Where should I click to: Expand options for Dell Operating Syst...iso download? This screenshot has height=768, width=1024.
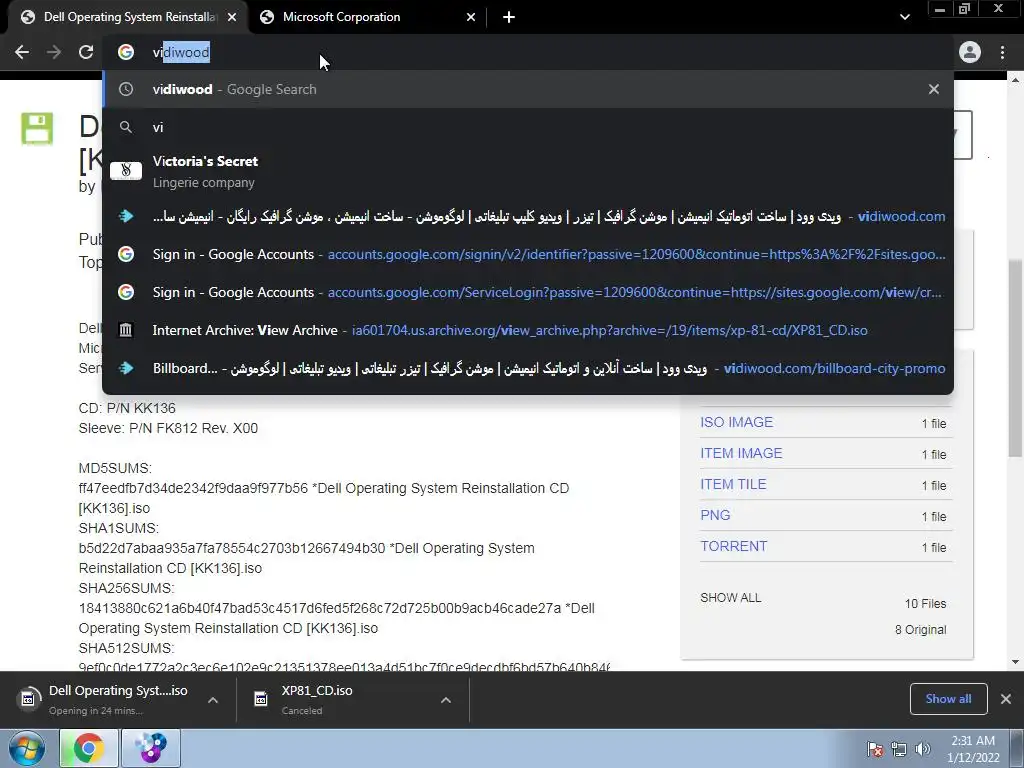[213, 700]
